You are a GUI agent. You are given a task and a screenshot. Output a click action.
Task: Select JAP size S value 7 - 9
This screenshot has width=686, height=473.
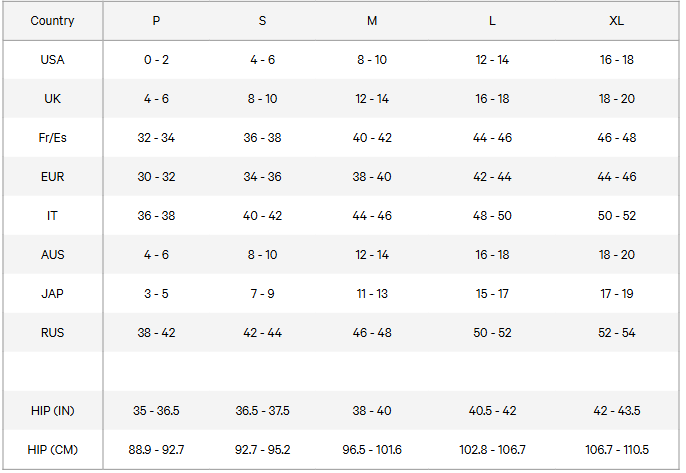click(262, 294)
